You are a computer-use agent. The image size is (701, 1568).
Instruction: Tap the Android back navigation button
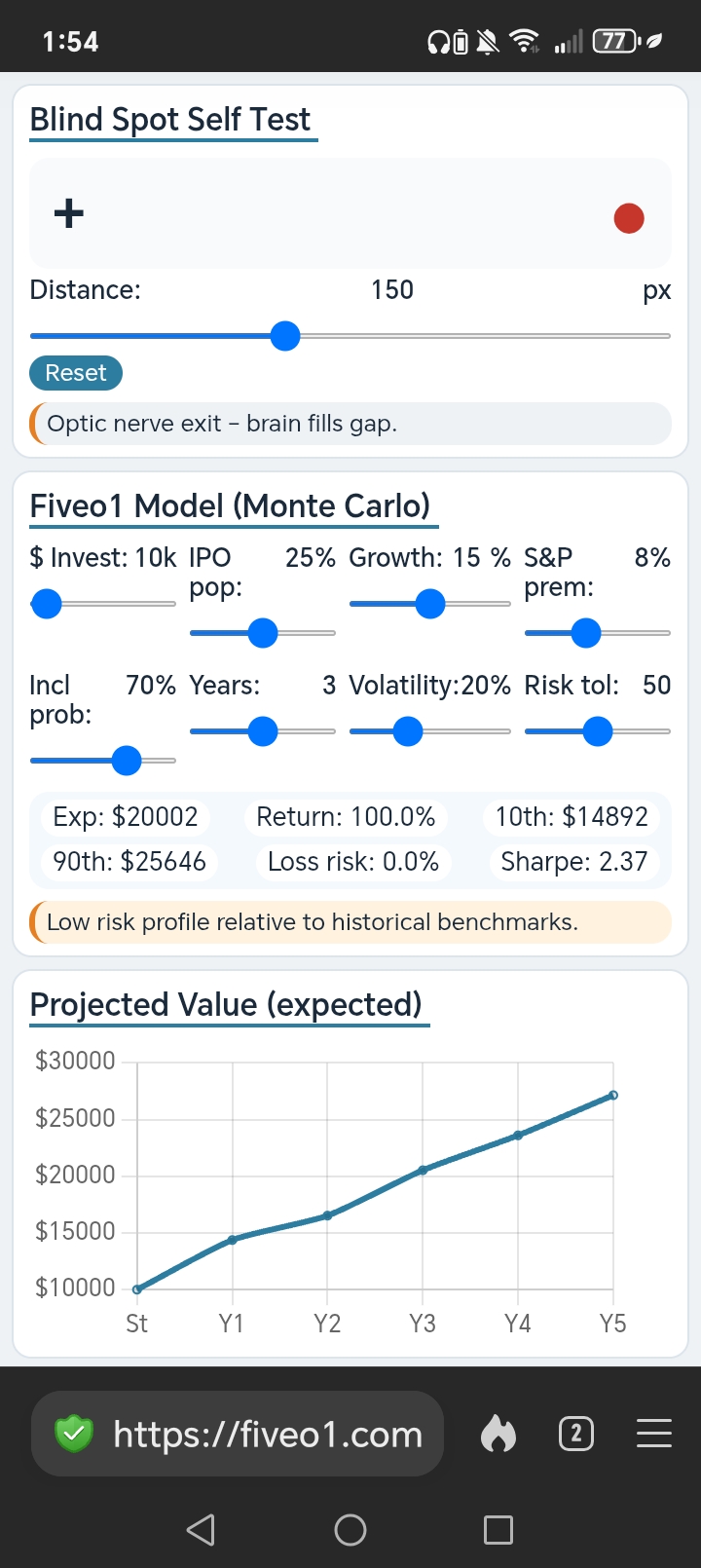coord(201,1530)
